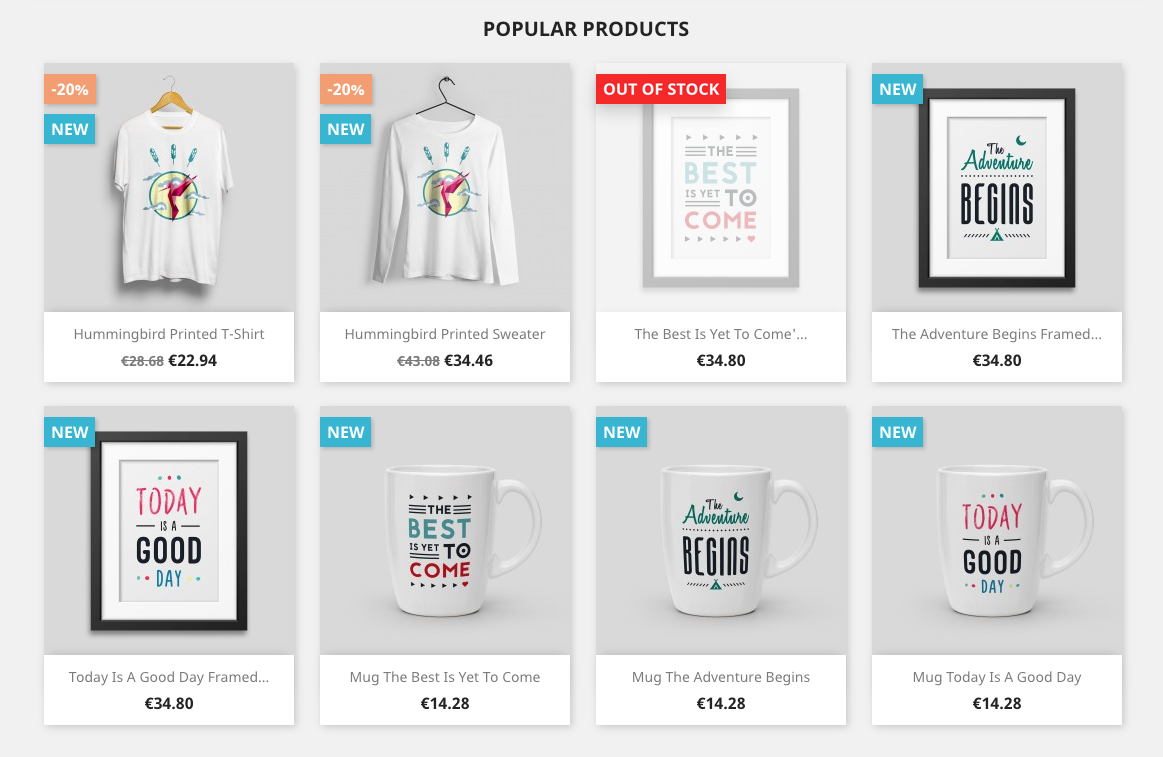The height and width of the screenshot is (757, 1163).
Task: Open Today Is A Good Day Framed... title link
Action: 169,677
